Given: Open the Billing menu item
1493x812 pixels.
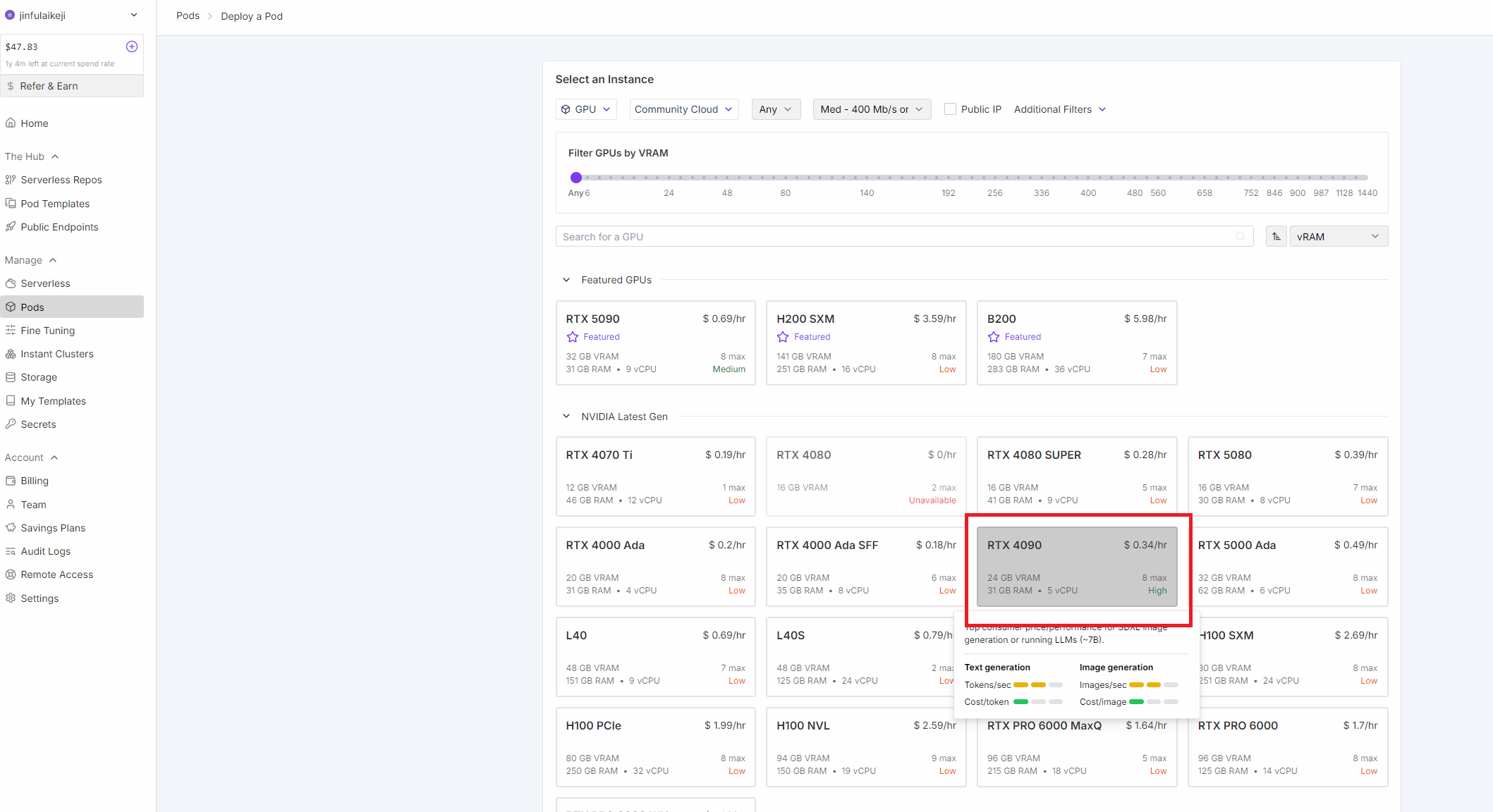Looking at the screenshot, I should click(x=35, y=481).
